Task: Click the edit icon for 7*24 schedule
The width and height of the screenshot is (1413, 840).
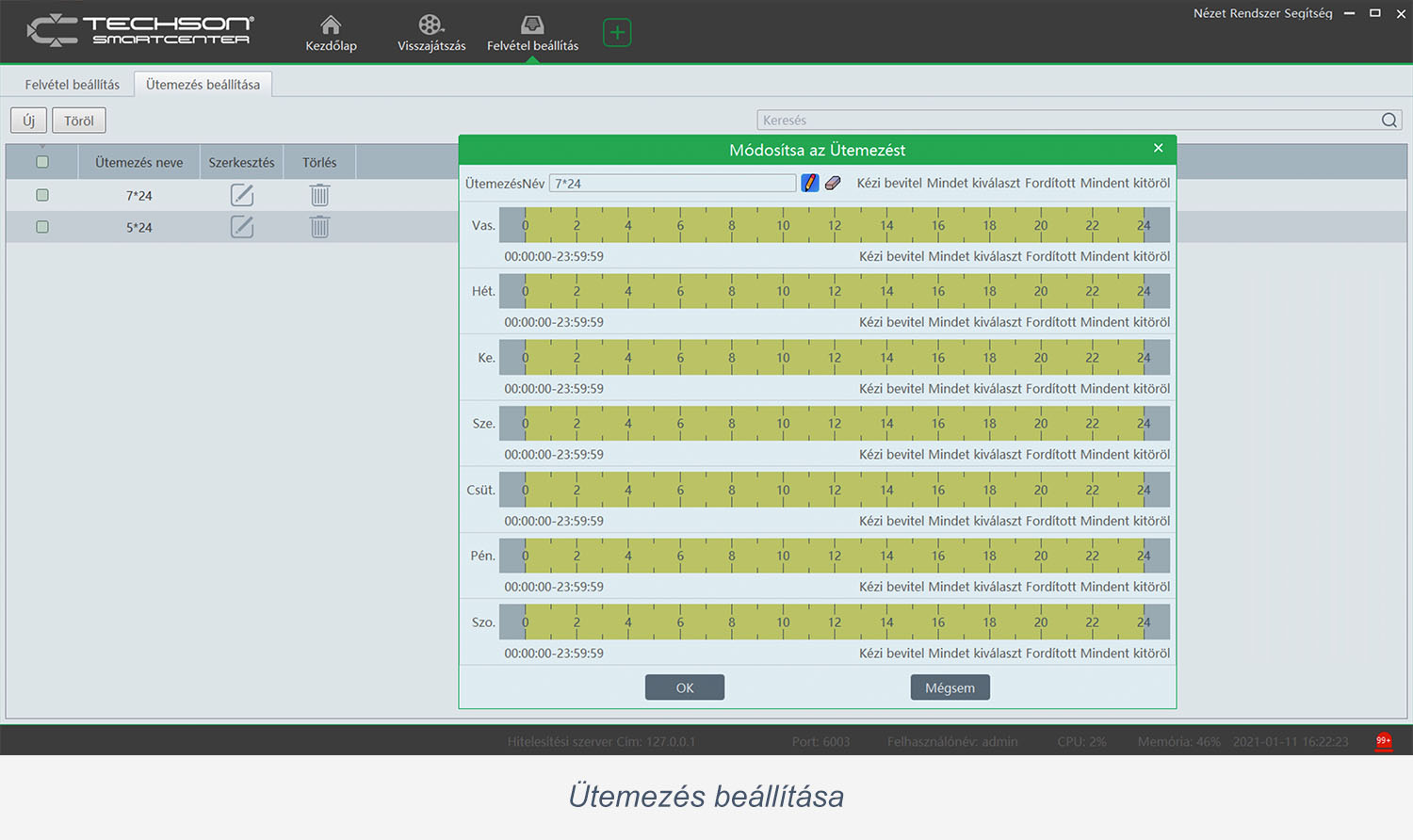Action: [x=242, y=195]
